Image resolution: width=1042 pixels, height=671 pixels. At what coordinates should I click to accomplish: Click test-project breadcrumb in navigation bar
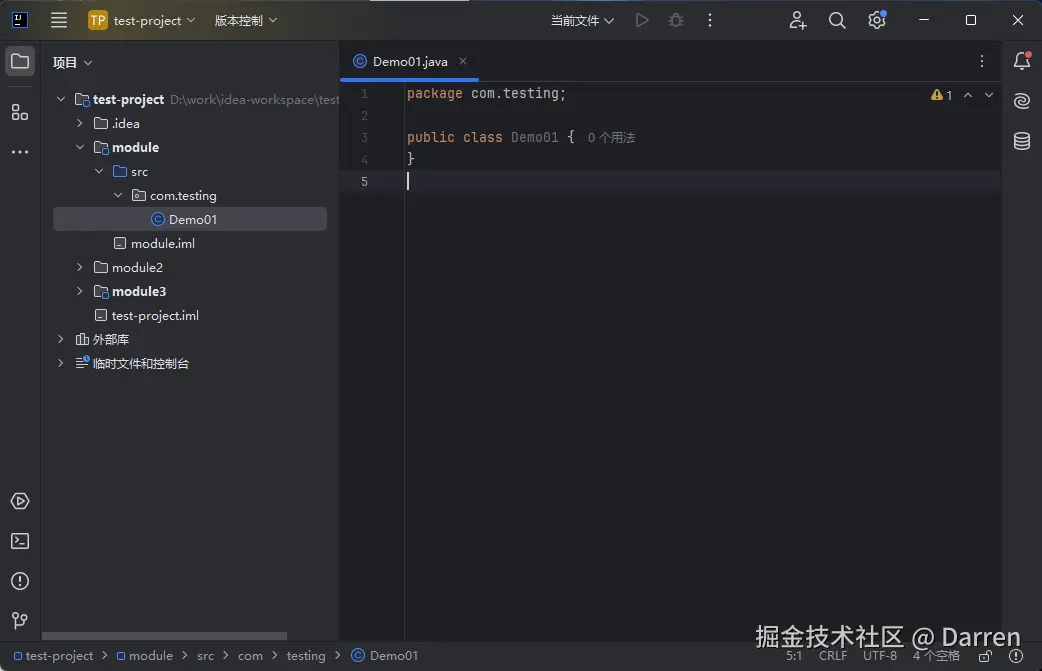pyautogui.click(x=54, y=656)
